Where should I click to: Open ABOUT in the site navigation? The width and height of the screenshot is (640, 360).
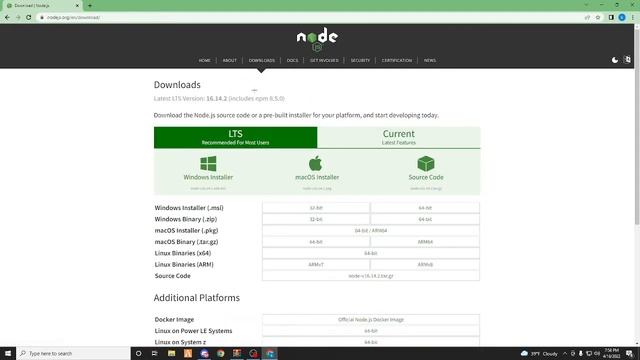coord(229,60)
